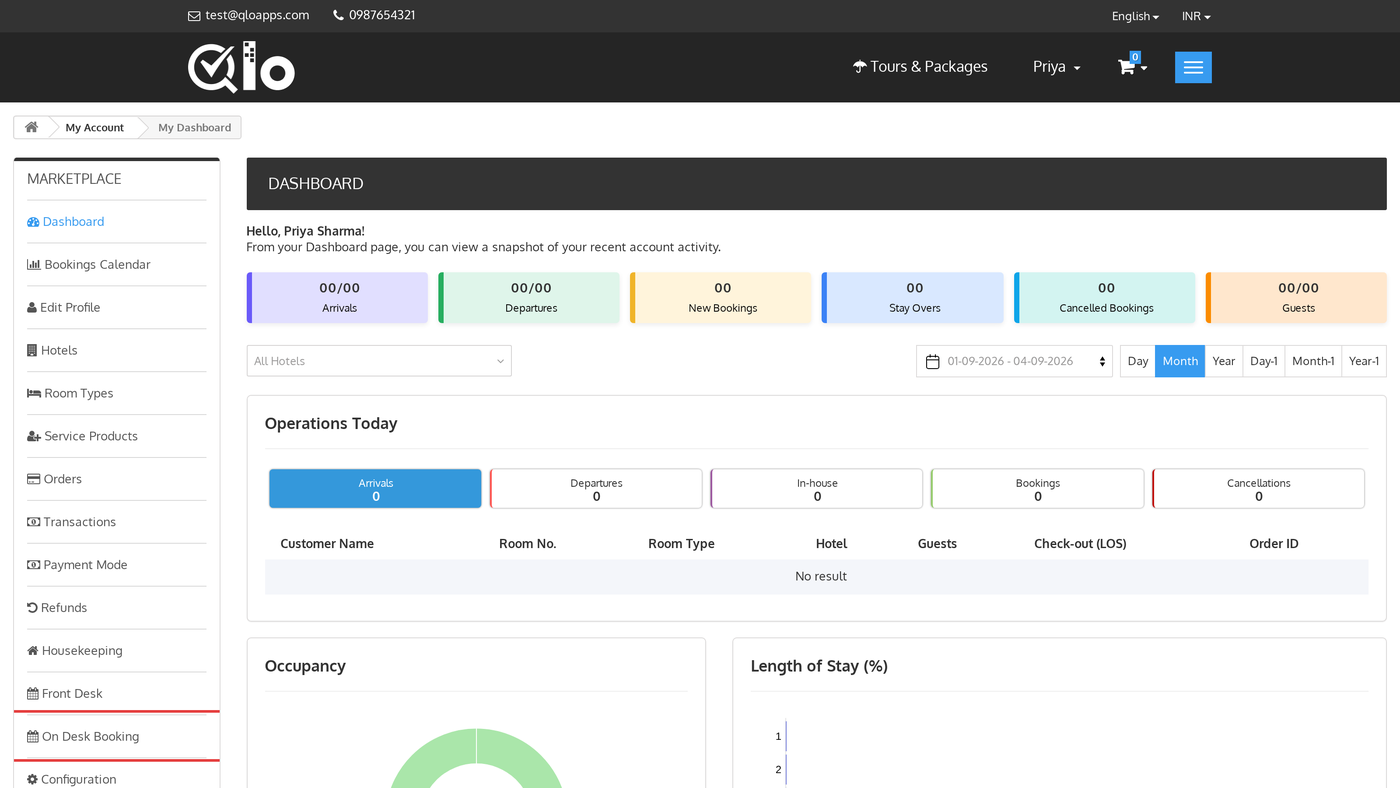Click the My Dashboard breadcrumb text

coord(194,127)
